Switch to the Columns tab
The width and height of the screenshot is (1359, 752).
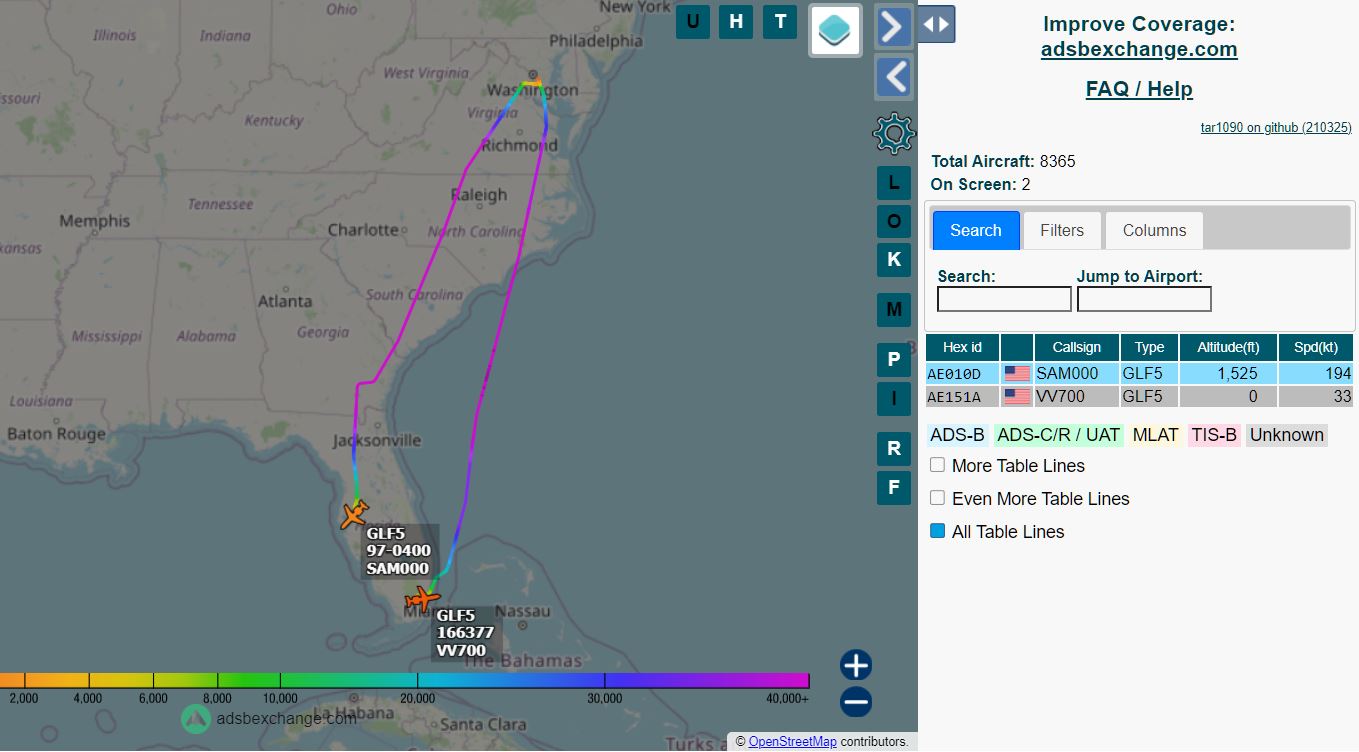(1154, 230)
